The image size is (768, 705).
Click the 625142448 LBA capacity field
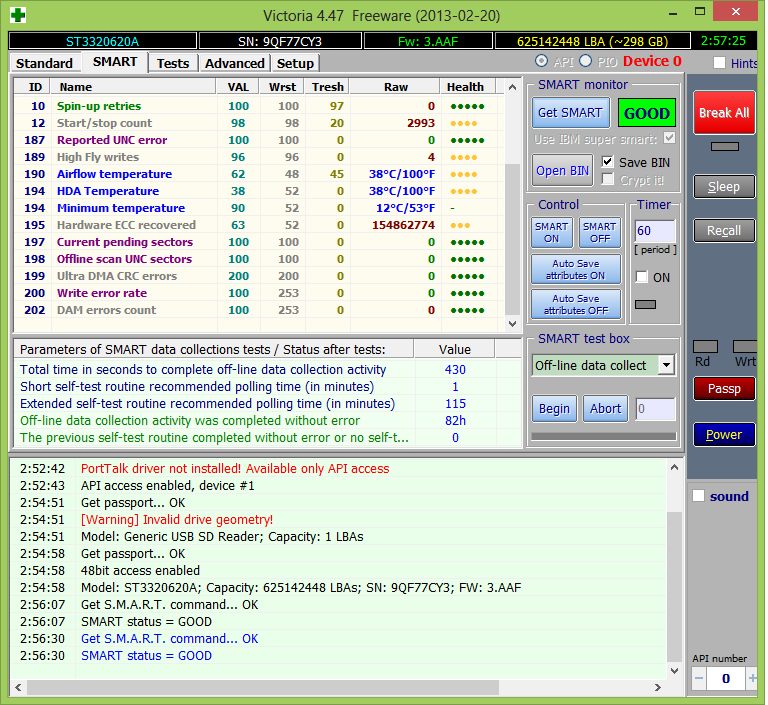(x=593, y=41)
